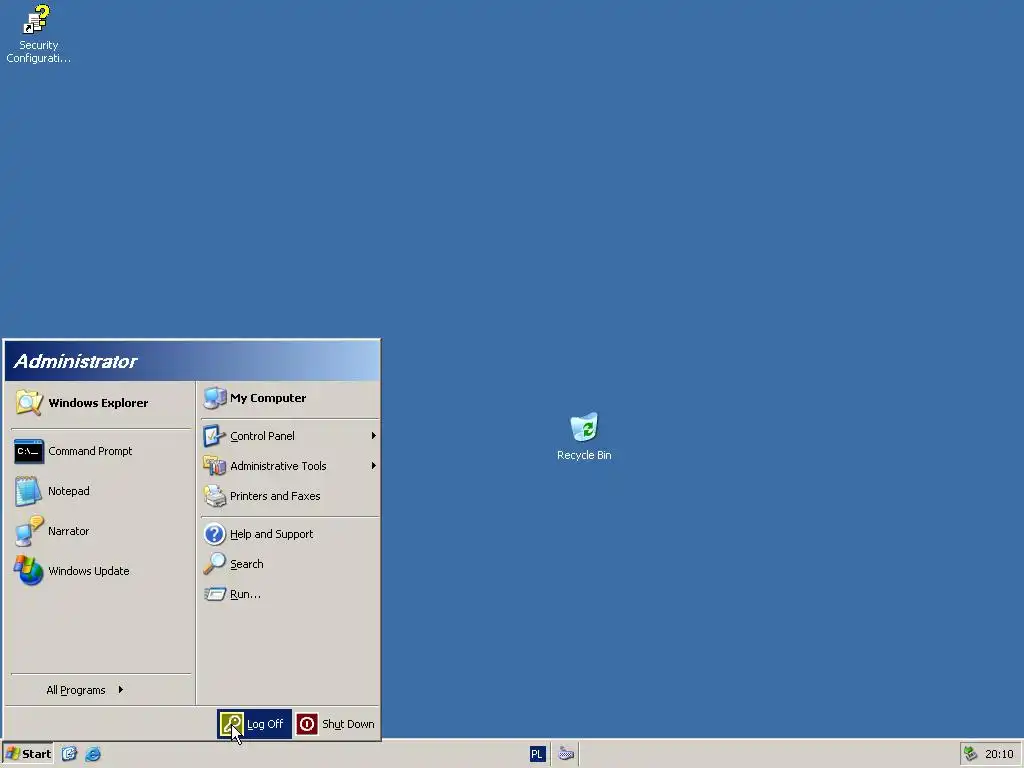Click the Administrative Tools icon
This screenshot has width=1024, height=768.
pyautogui.click(x=214, y=466)
